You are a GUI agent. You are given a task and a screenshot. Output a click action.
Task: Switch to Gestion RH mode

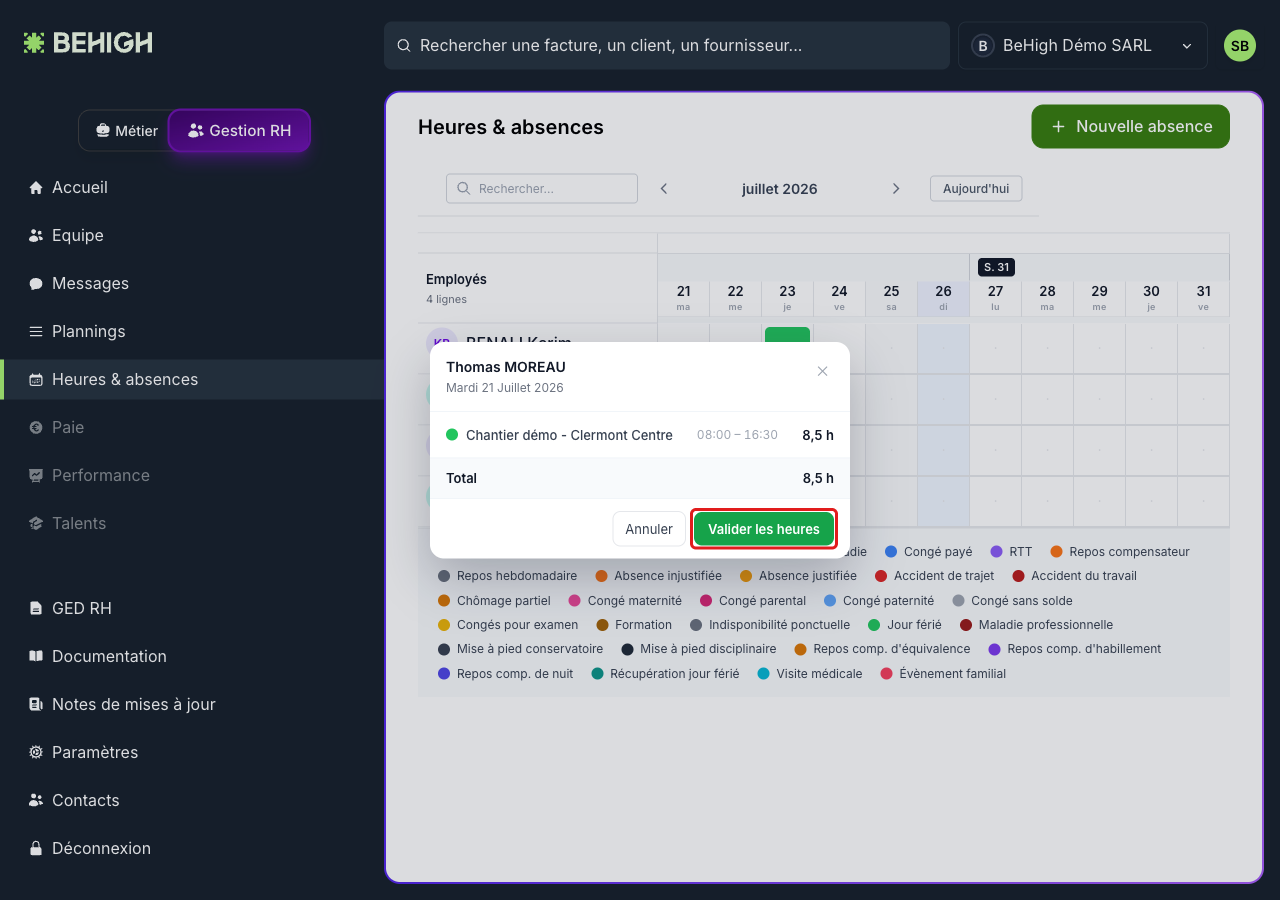point(240,131)
